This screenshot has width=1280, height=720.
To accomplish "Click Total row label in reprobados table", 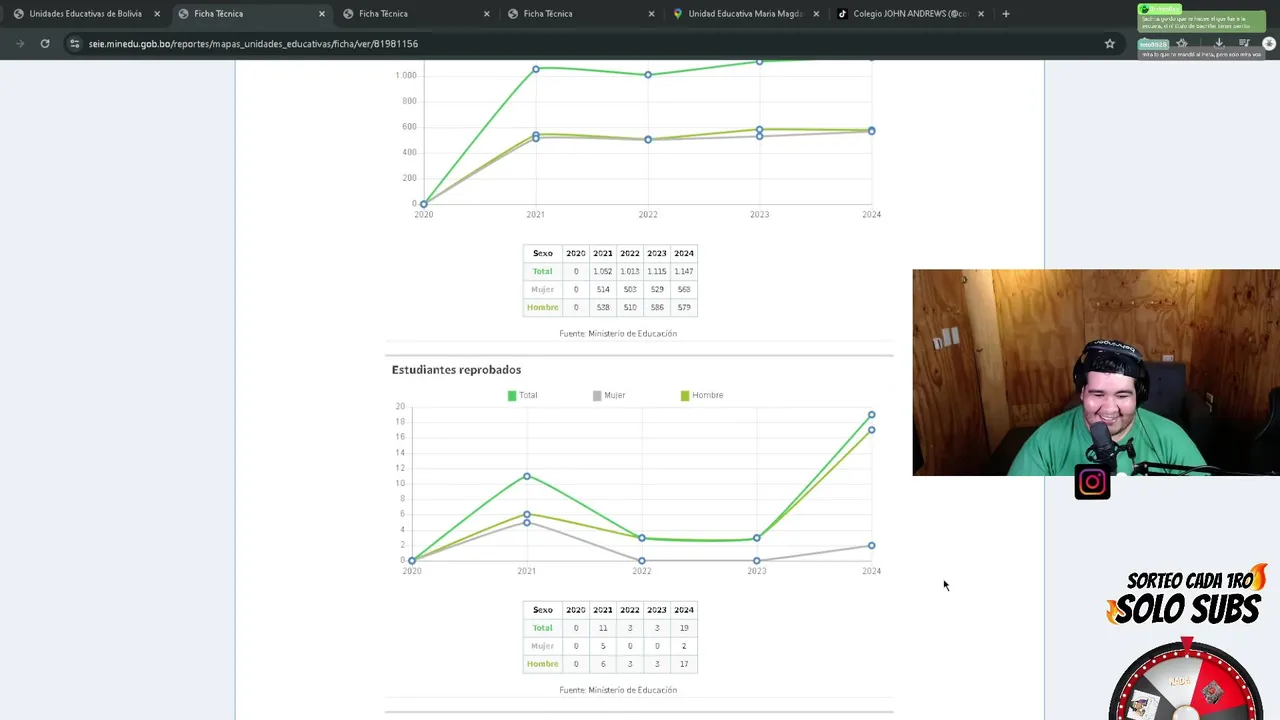I will 542,628.
